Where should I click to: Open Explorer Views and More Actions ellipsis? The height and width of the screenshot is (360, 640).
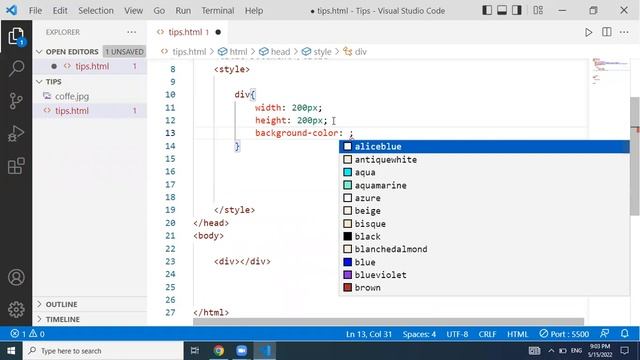(131, 32)
